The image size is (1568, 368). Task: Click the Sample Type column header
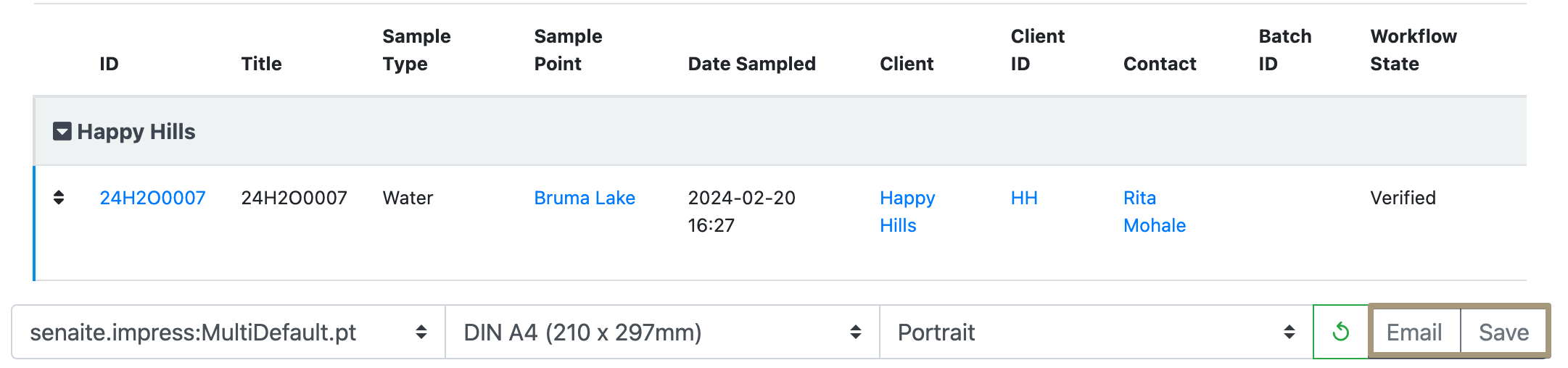416,50
